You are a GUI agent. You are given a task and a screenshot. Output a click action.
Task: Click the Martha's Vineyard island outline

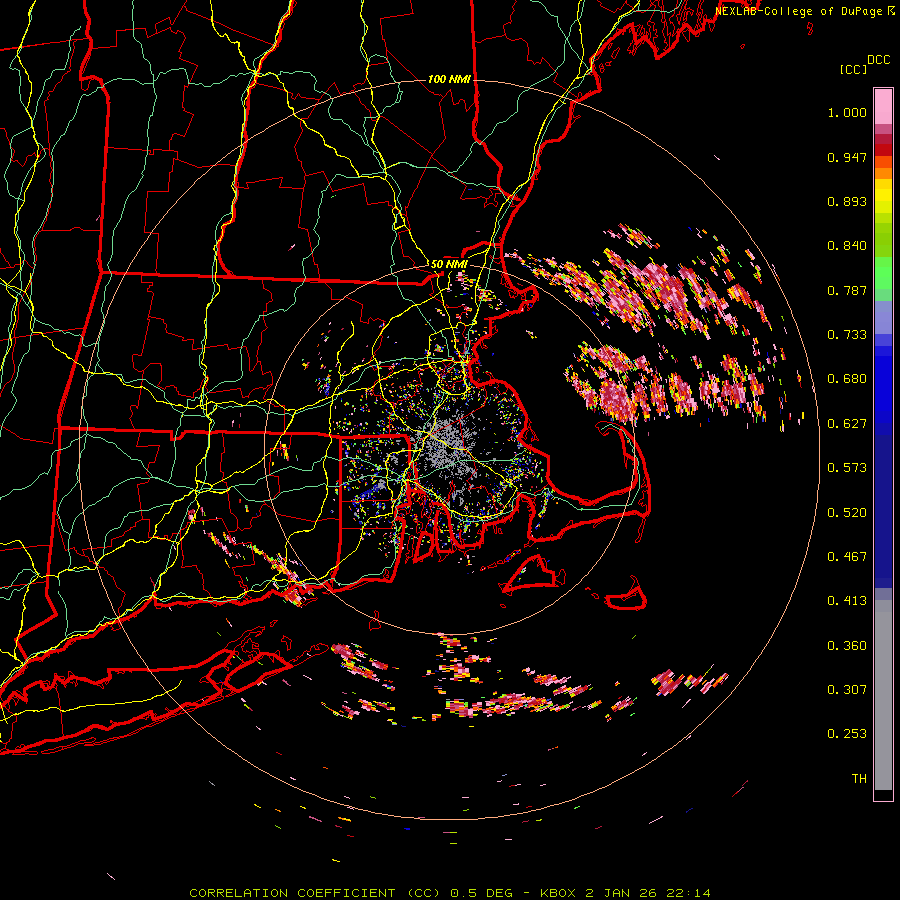[x=533, y=574]
